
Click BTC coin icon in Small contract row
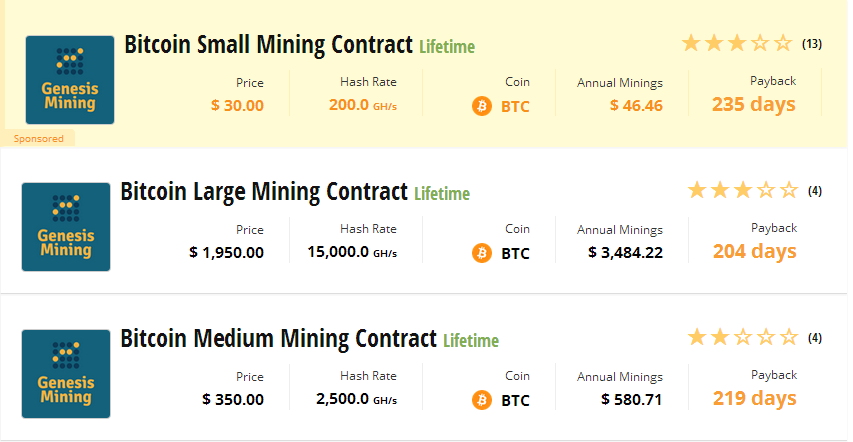coord(481,106)
